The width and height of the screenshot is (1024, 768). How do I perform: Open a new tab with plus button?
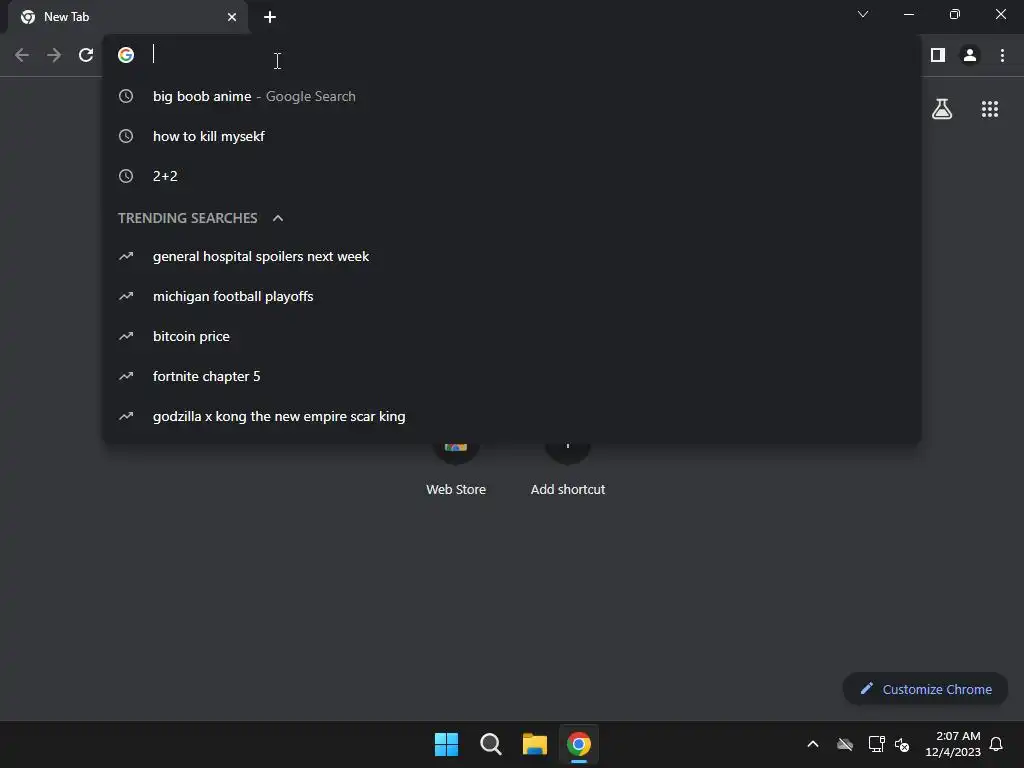pos(270,17)
